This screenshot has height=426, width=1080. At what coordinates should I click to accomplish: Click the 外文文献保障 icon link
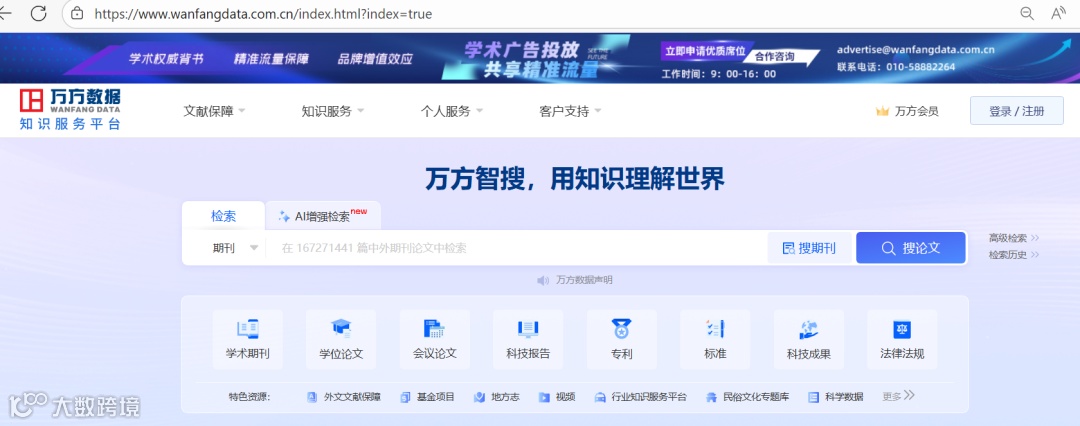(312, 397)
